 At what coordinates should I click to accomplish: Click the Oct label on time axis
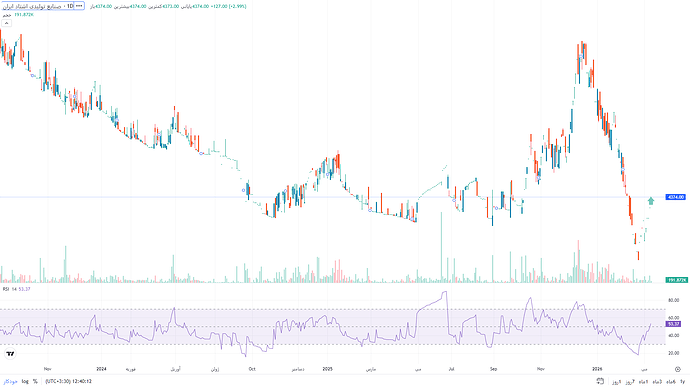(252, 369)
